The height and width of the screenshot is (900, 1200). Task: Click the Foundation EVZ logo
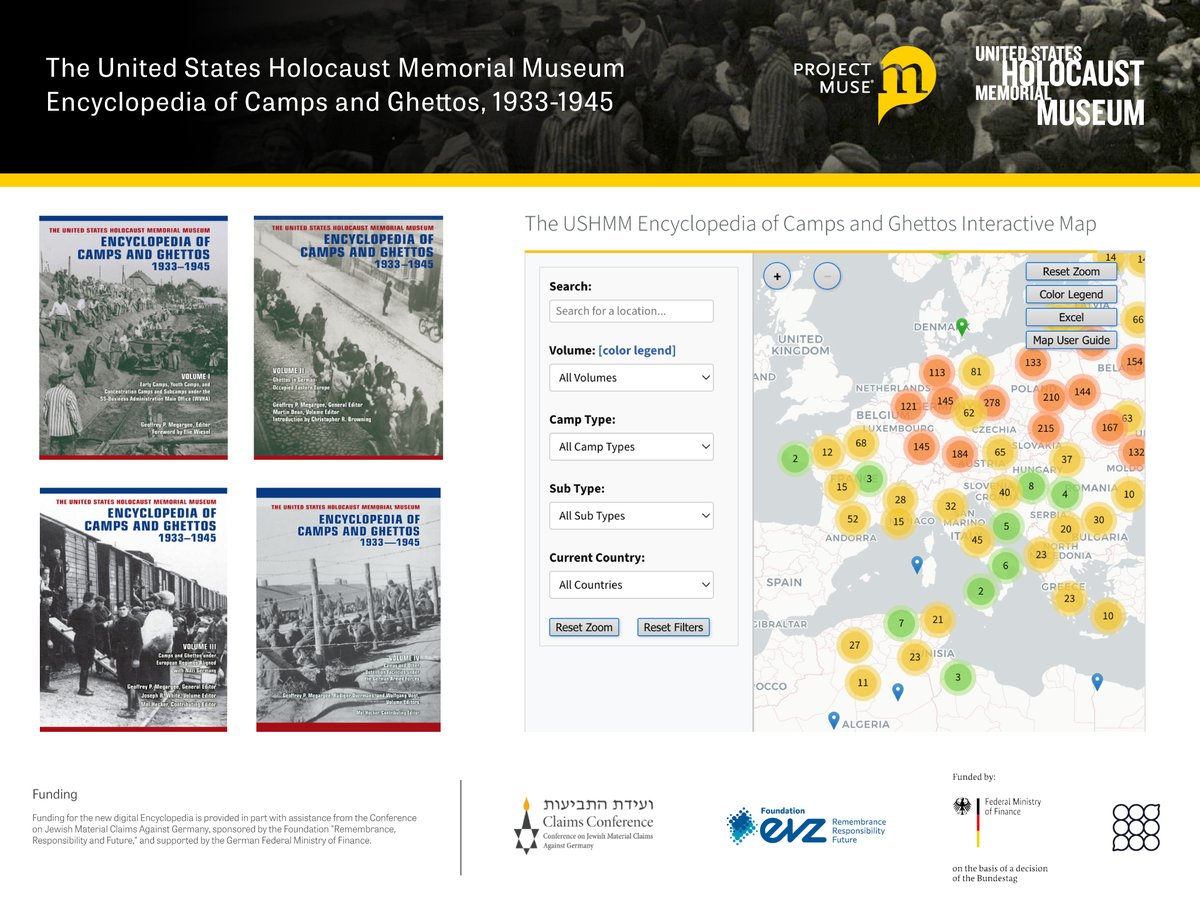(806, 826)
